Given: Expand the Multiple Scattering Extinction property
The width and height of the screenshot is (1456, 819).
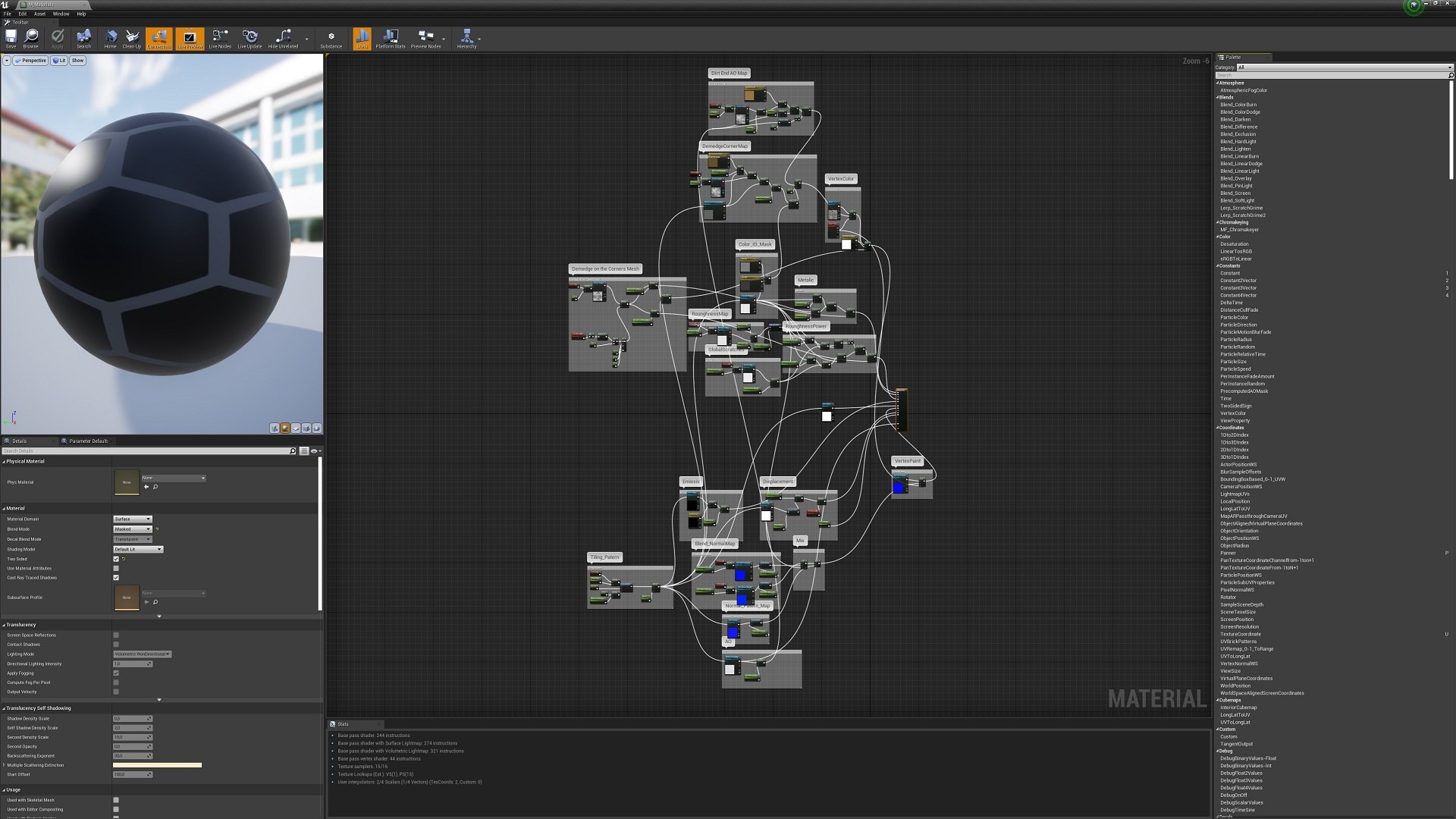Looking at the screenshot, I should (x=4, y=765).
